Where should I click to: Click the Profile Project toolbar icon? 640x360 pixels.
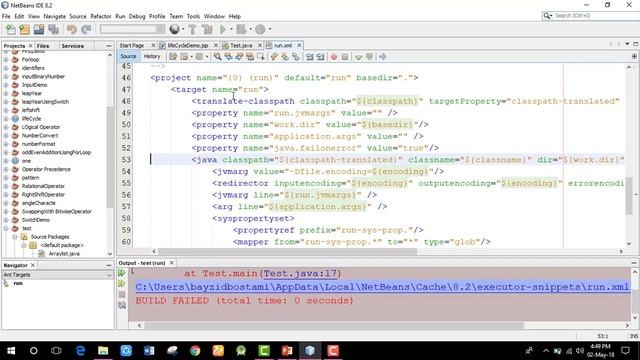pos(260,29)
